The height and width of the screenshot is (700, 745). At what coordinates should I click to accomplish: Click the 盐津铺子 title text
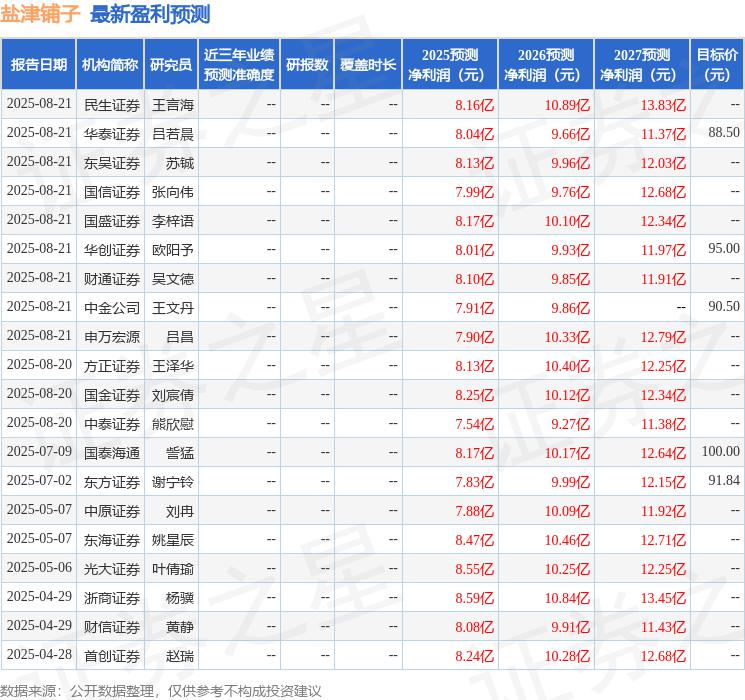(40, 14)
